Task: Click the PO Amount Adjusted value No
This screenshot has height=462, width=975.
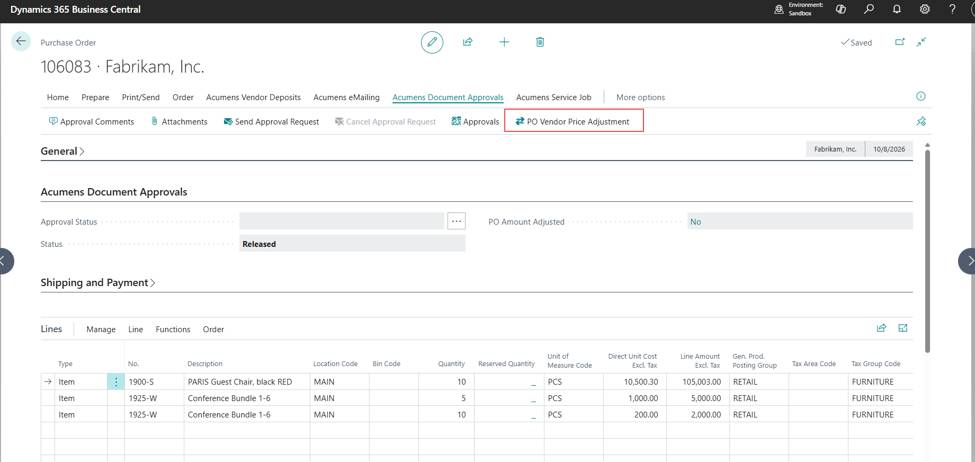Action: [x=800, y=221]
